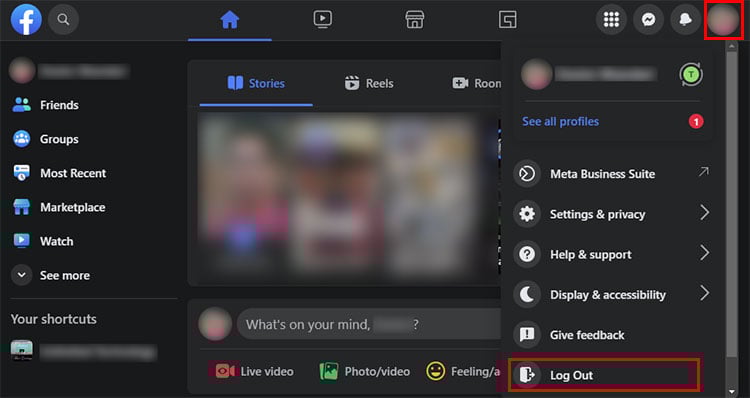The image size is (750, 398).
Task: Click the profile avatar in account menu card
Action: pos(537,75)
